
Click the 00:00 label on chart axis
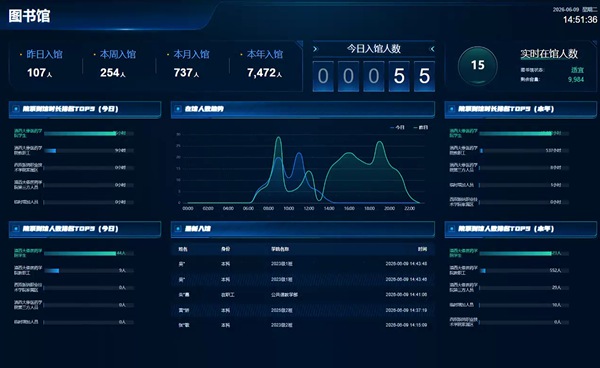pyautogui.click(x=188, y=208)
